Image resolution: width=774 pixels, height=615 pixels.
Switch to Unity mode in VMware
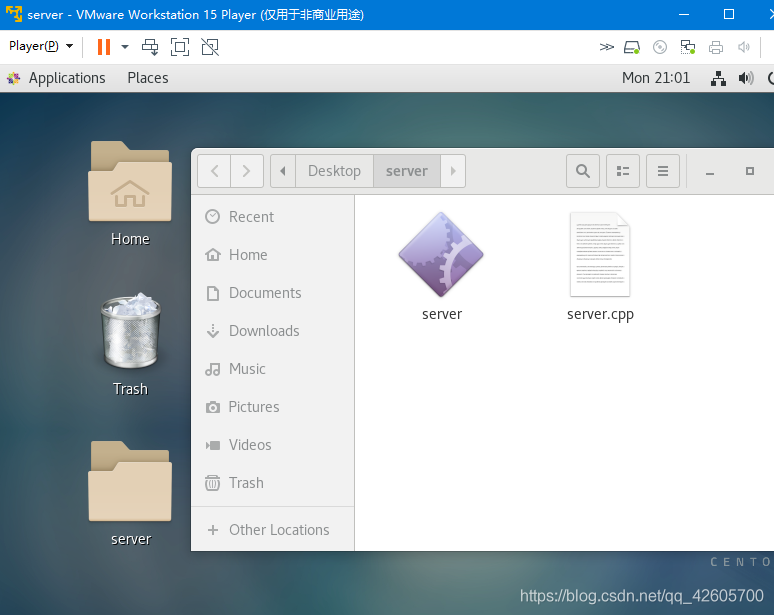point(210,47)
